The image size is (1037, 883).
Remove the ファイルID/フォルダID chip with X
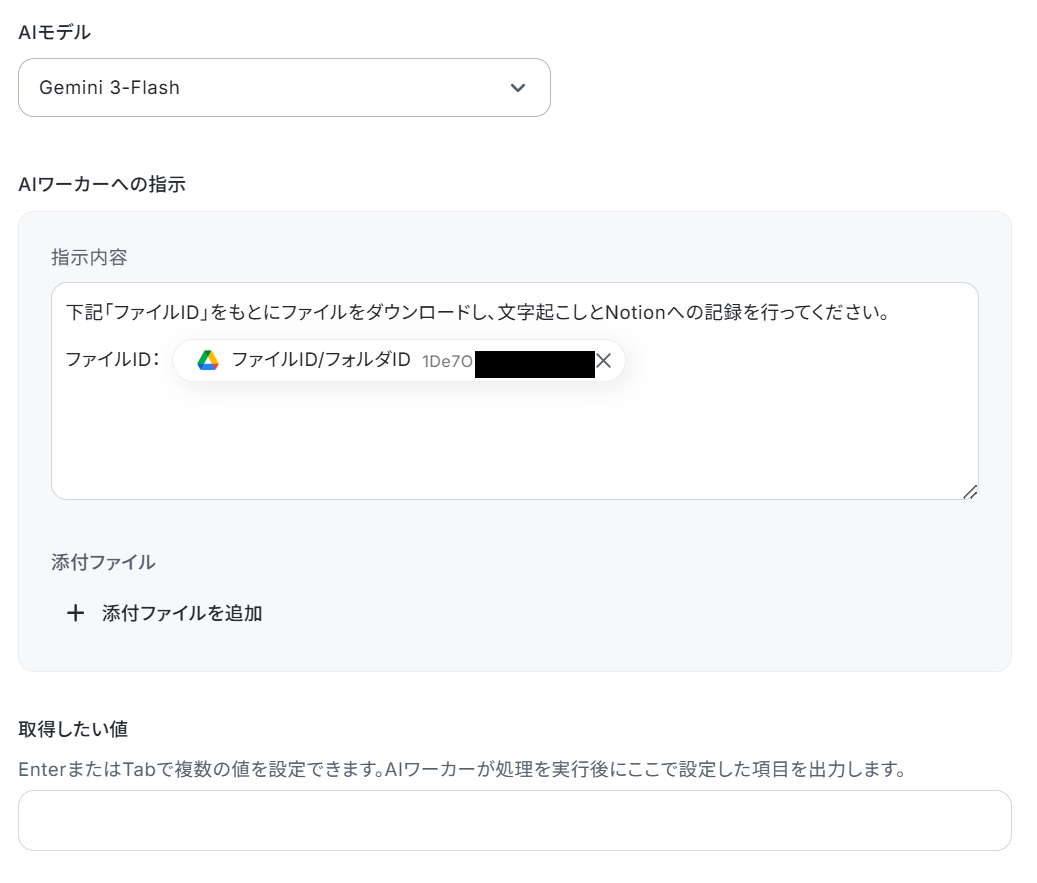603,360
